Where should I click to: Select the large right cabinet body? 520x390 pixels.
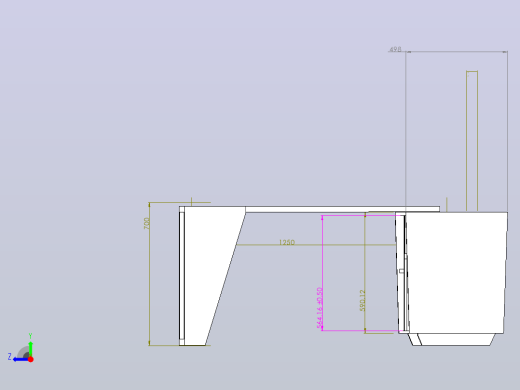click(456, 272)
